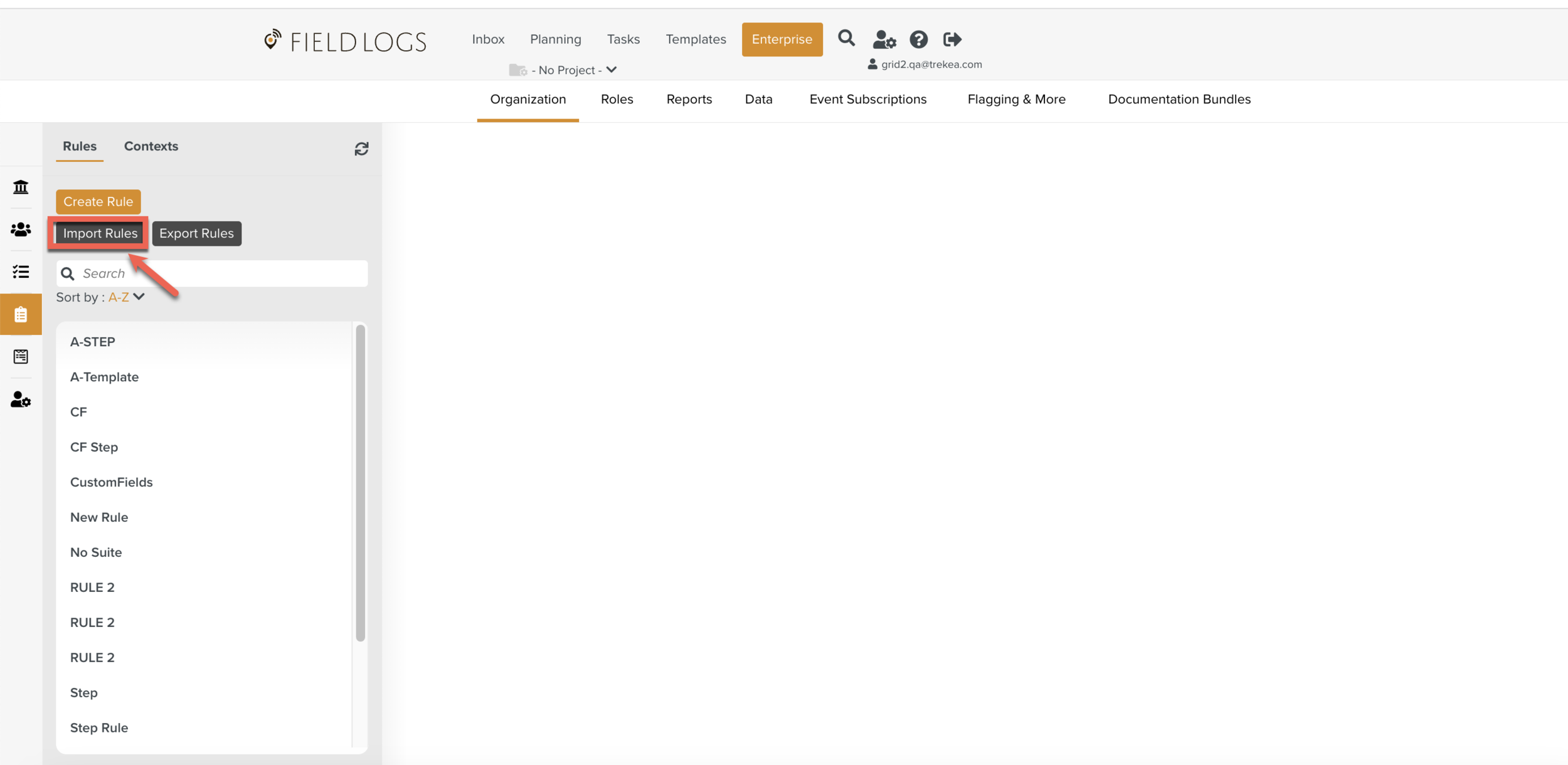Click the refresh rules icon
This screenshot has height=765, width=1568.
(361, 149)
